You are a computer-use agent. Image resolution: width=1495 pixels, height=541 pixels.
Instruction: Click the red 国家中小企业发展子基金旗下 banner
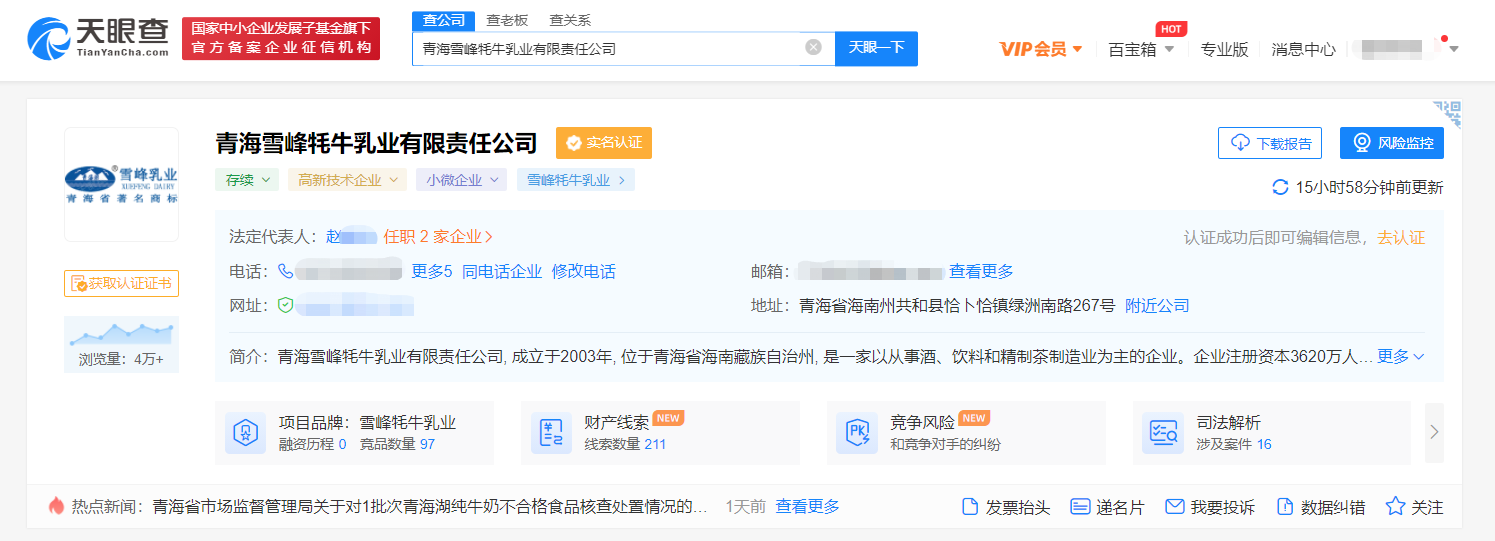click(281, 38)
